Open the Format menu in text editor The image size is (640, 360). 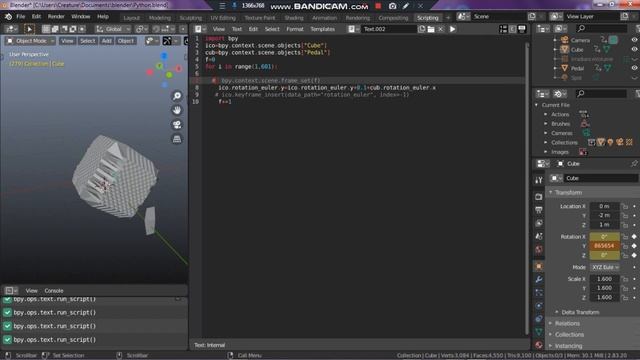(x=295, y=29)
